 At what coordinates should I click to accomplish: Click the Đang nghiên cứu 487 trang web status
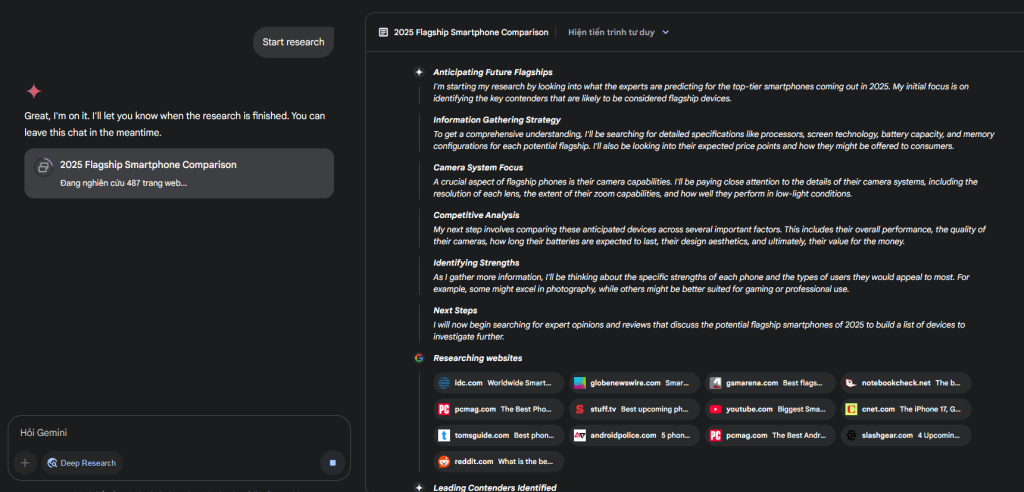[x=123, y=183]
